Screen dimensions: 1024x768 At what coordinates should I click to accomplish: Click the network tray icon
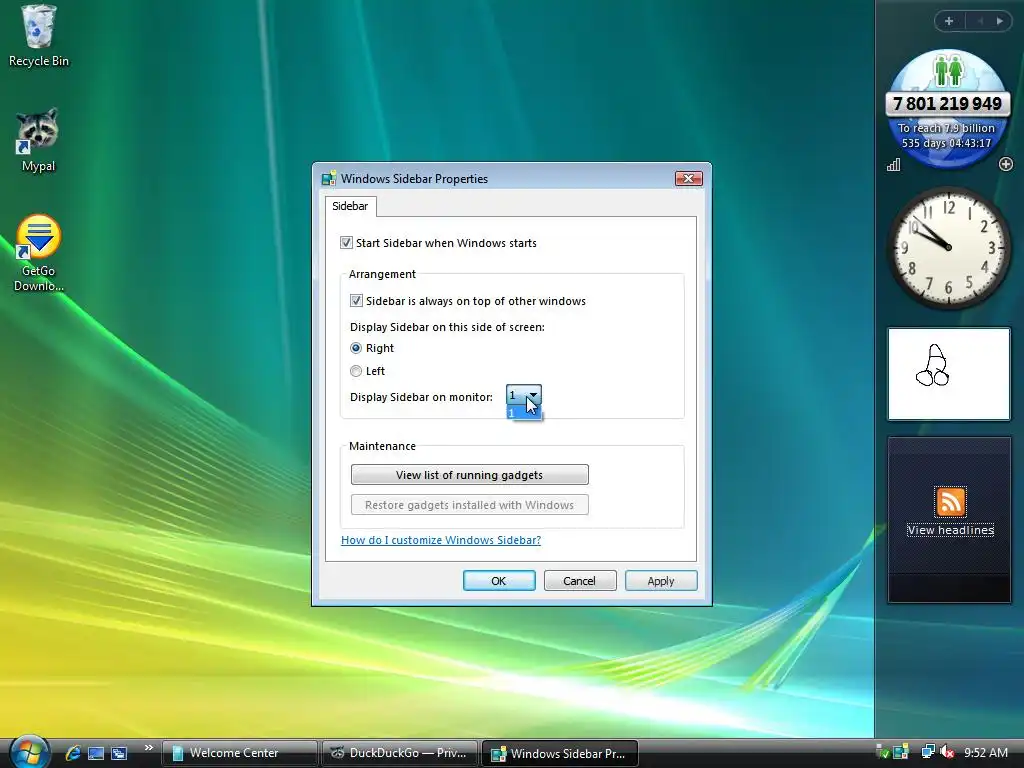tap(928, 752)
